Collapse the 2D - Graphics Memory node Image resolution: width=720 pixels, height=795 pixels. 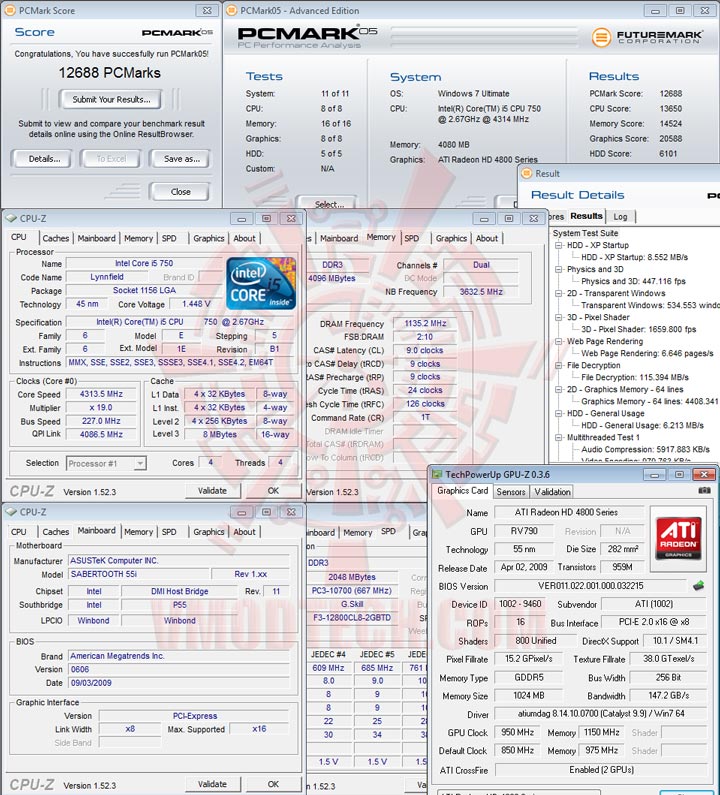(558, 389)
